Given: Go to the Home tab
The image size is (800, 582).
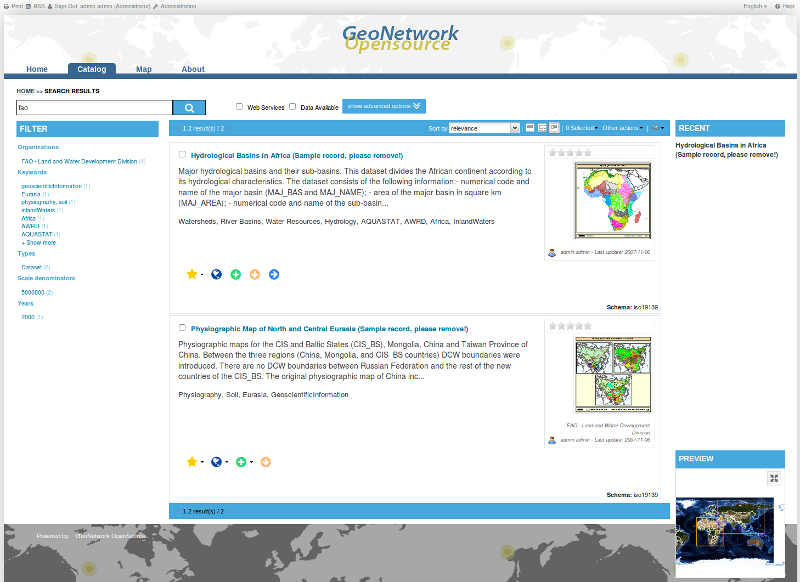Looking at the screenshot, I should 37,69.
